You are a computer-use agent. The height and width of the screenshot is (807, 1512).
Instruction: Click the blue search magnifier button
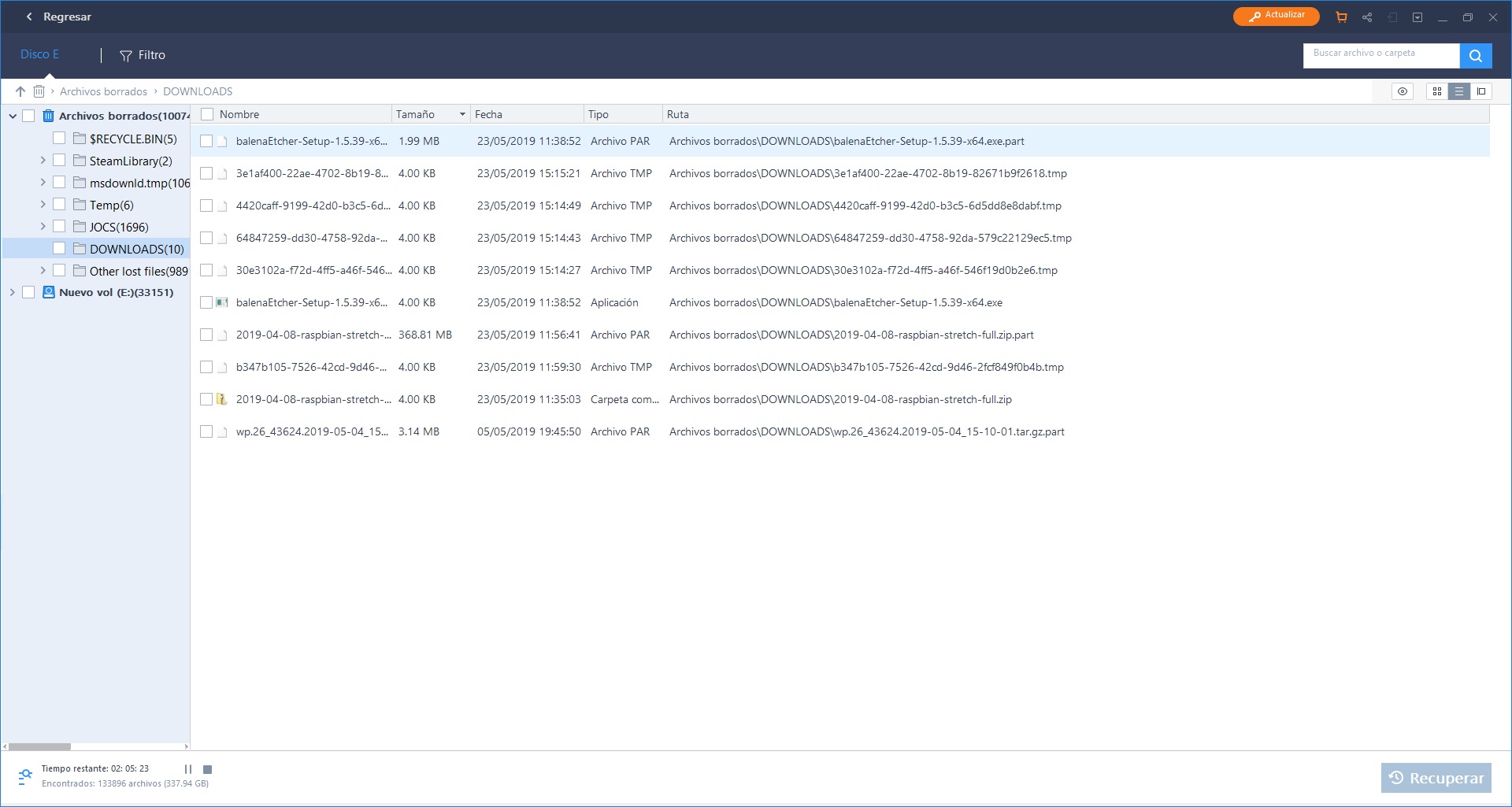(1476, 55)
